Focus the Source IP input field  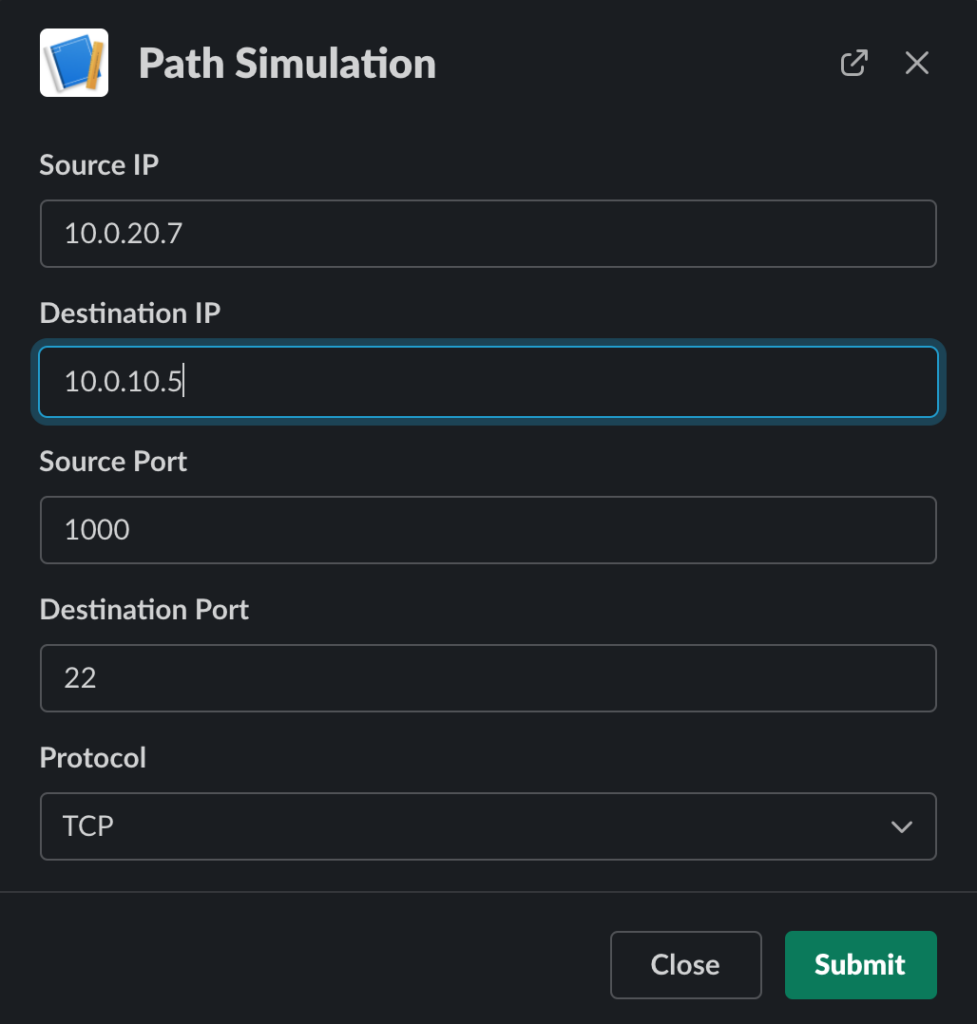(x=488, y=234)
